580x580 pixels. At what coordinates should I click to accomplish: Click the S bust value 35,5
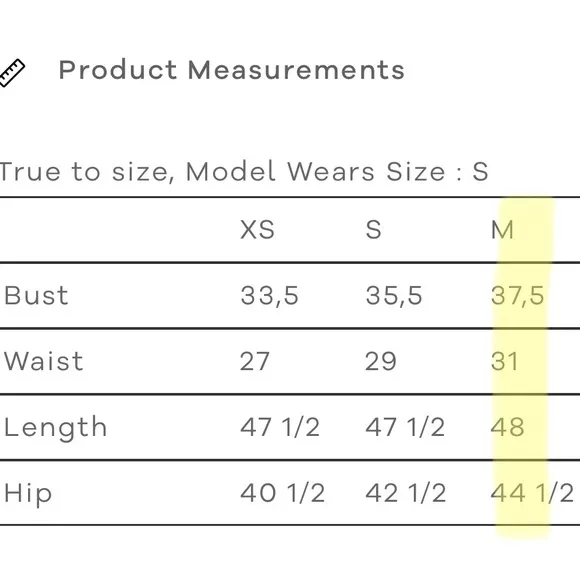(394, 296)
